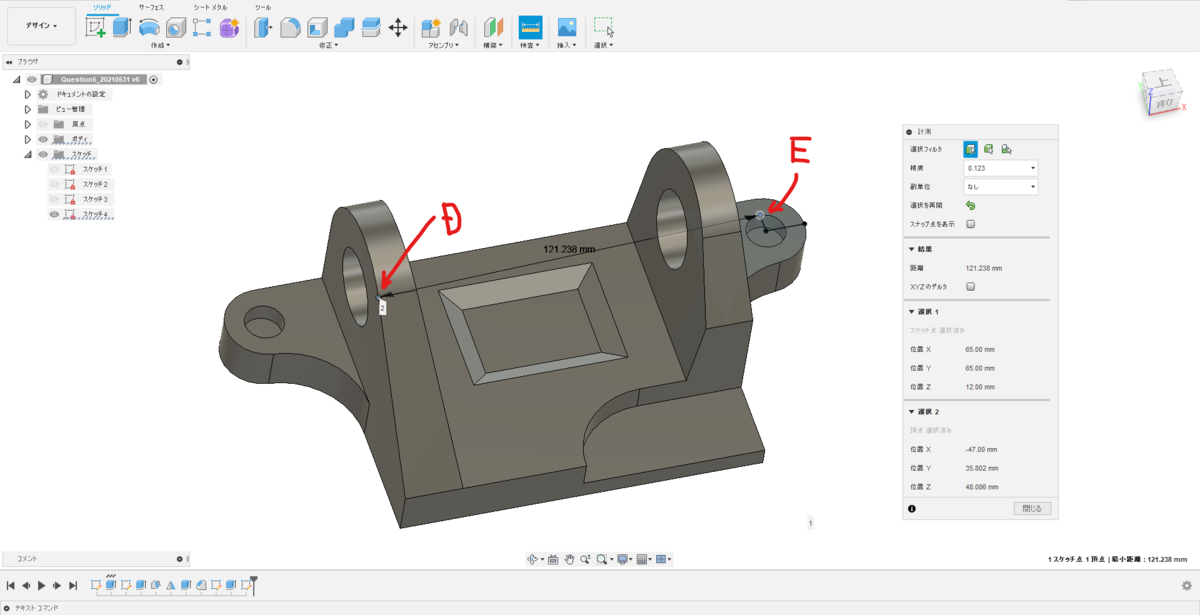Collapse the 選択 1 section
The width and height of the screenshot is (1200, 615).
click(911, 312)
